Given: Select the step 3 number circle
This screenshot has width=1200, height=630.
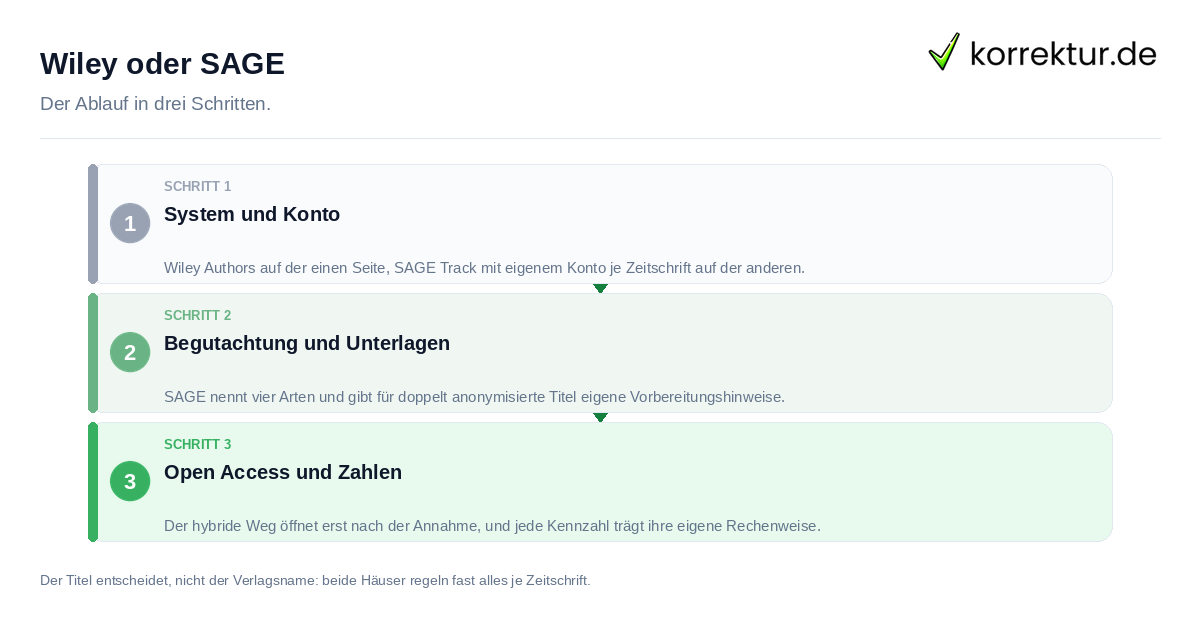Looking at the screenshot, I should click(x=130, y=481).
